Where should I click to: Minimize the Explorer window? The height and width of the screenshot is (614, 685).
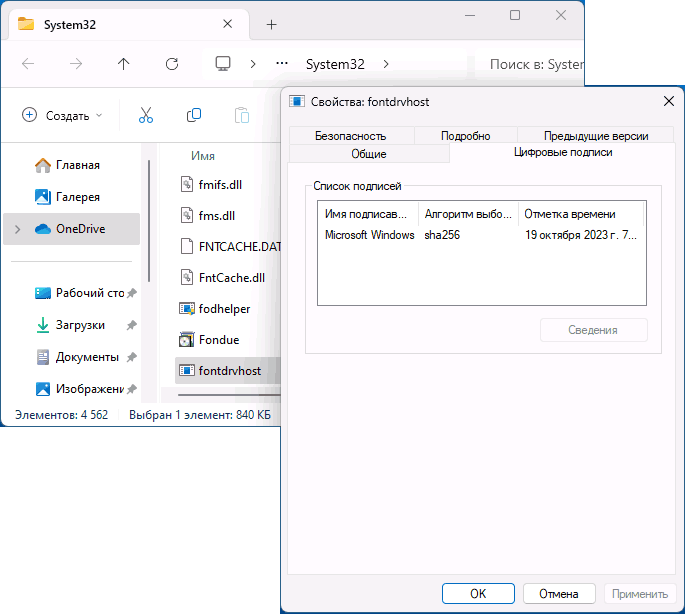click(x=470, y=16)
